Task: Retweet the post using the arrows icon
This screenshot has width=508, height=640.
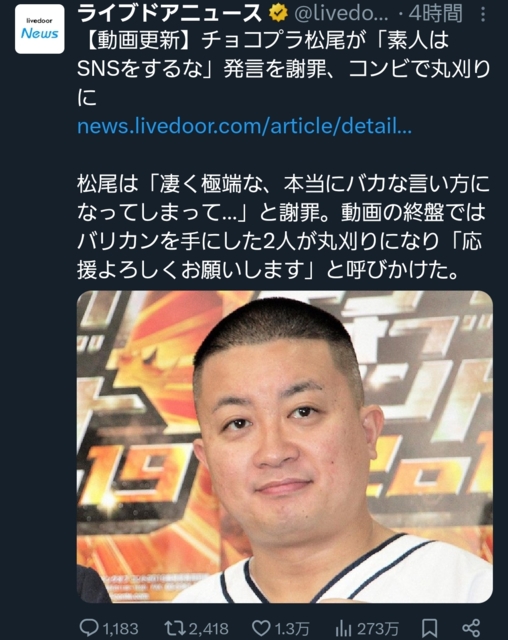Action: tap(175, 627)
